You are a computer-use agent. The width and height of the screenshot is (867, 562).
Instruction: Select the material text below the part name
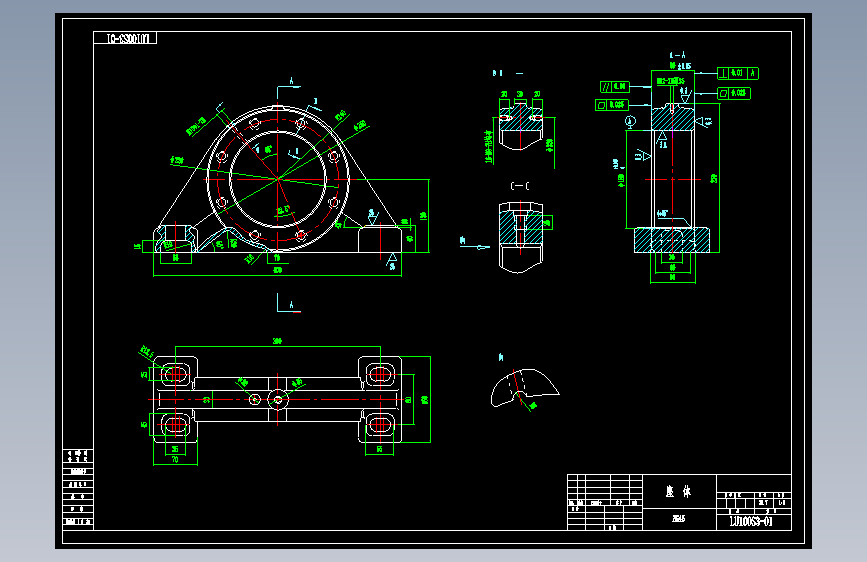(x=678, y=519)
